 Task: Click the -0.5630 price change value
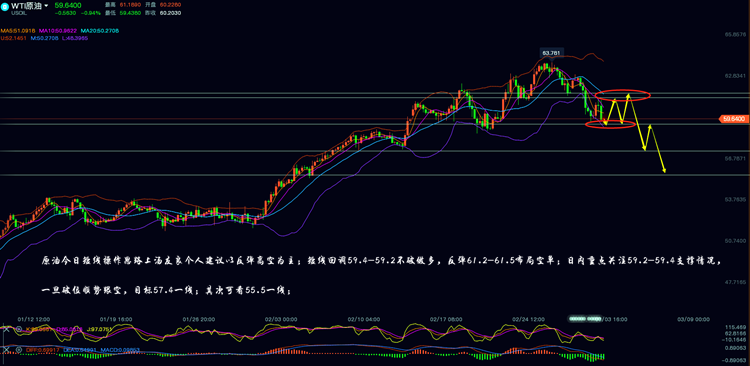click(66, 13)
